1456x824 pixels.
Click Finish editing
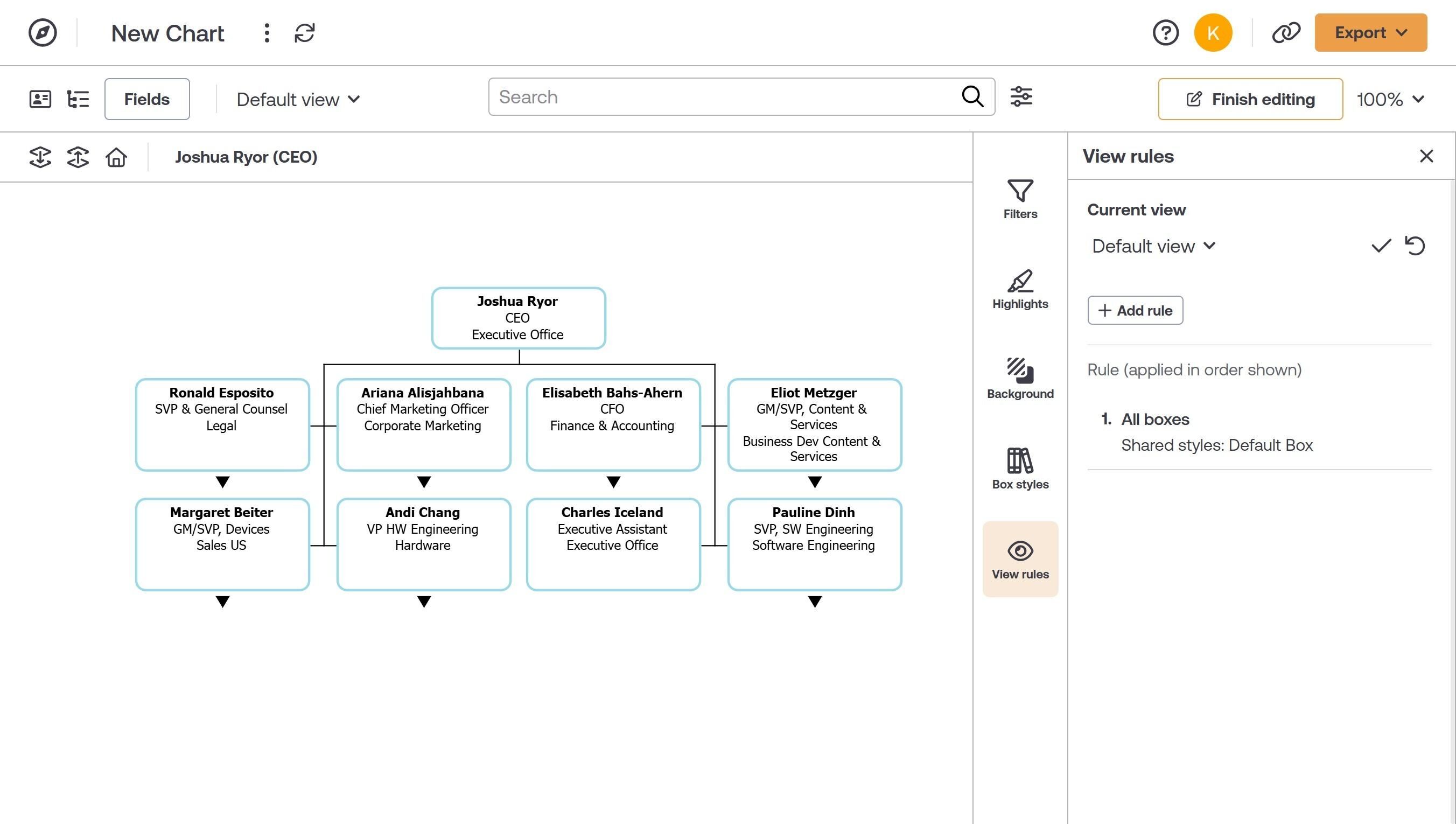coord(1250,100)
